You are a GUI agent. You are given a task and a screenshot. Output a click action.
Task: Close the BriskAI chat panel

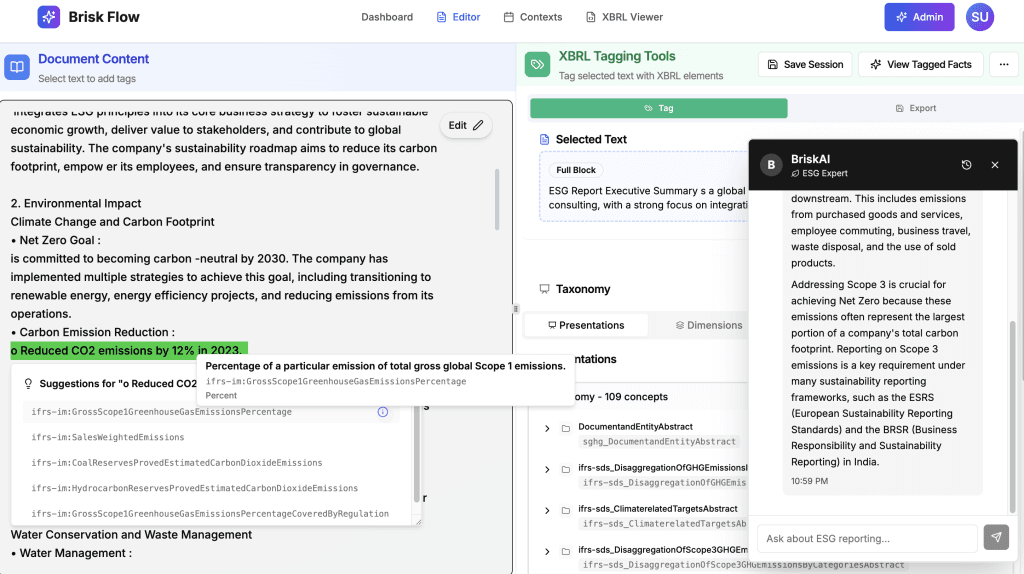[994, 165]
